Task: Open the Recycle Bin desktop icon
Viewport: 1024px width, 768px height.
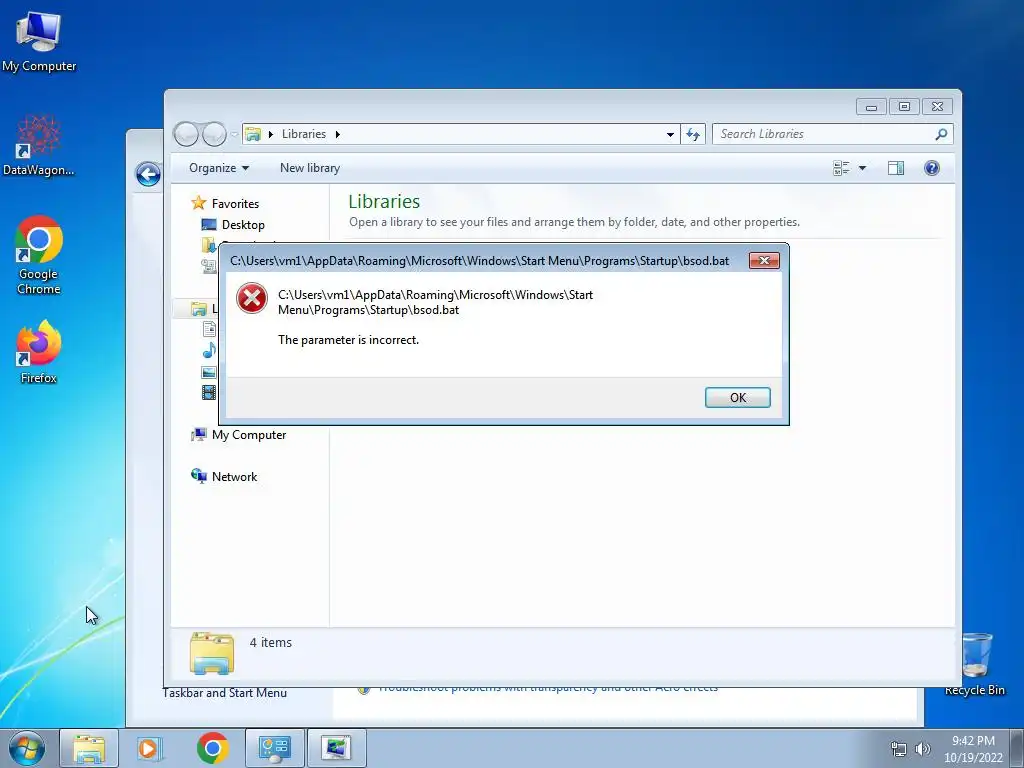Action: click(x=975, y=664)
